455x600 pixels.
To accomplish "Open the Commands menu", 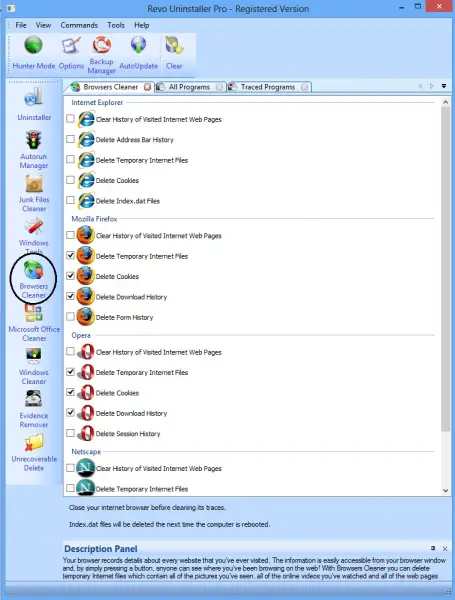I will point(79,25).
